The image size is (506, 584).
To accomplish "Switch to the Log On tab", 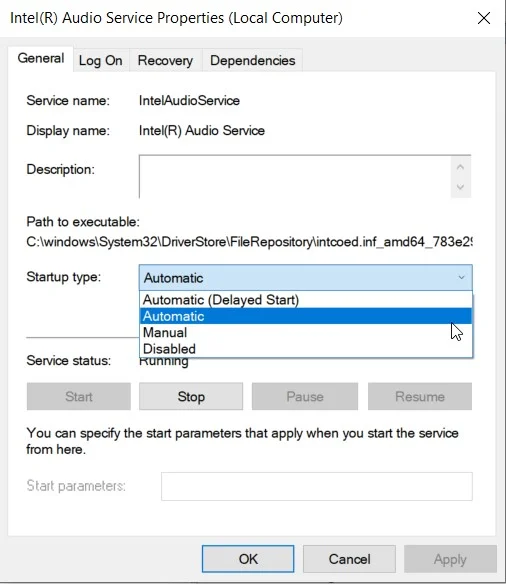I will [101, 60].
